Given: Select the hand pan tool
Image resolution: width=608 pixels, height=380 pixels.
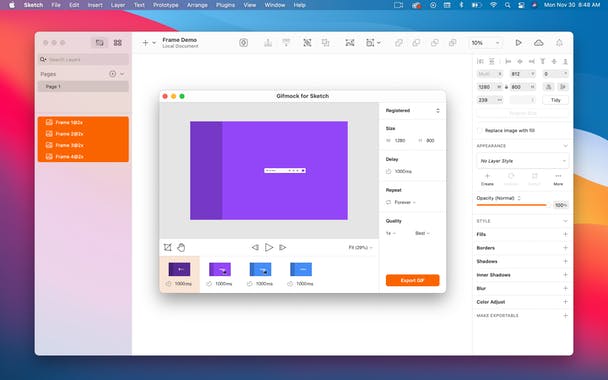Looking at the screenshot, I should tap(181, 247).
